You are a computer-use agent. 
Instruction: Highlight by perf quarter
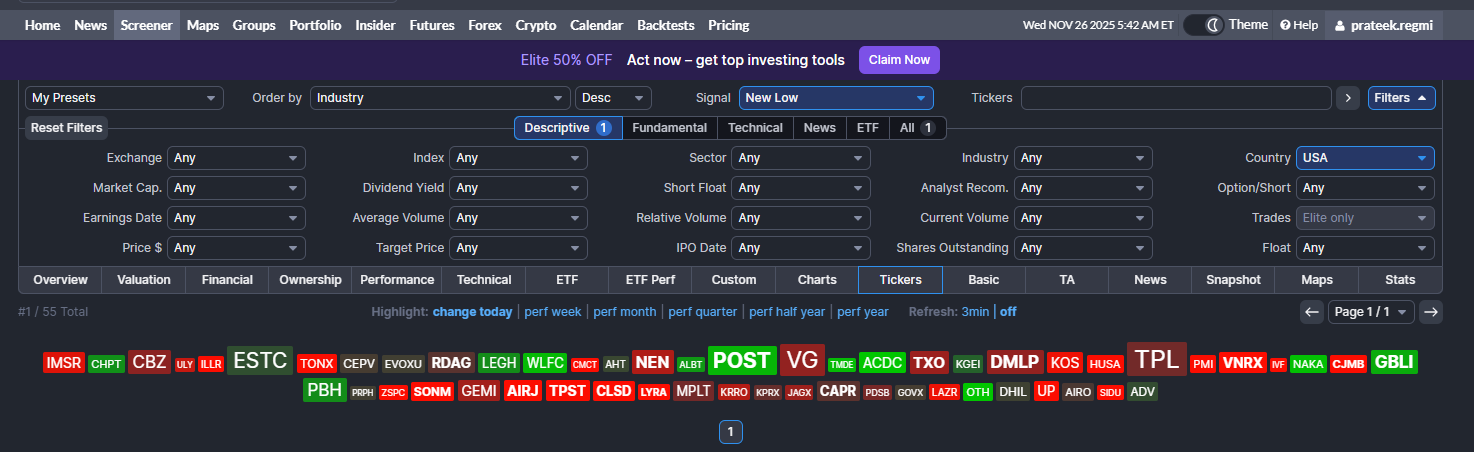703,312
